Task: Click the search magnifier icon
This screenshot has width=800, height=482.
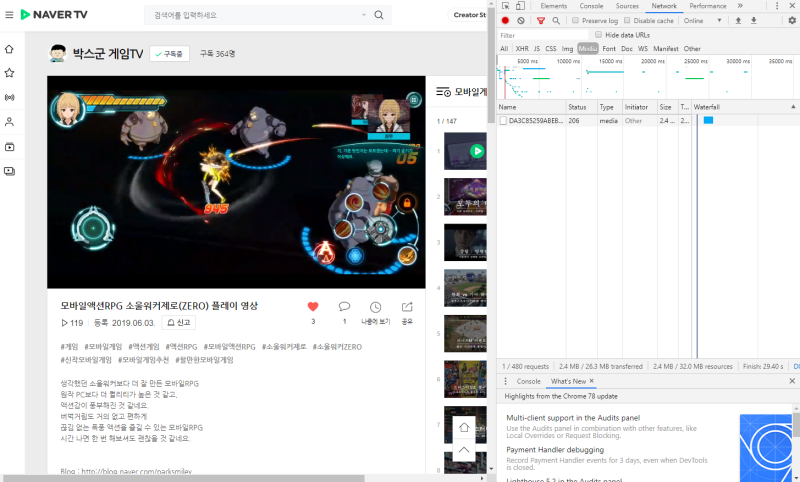Action: pos(379,15)
